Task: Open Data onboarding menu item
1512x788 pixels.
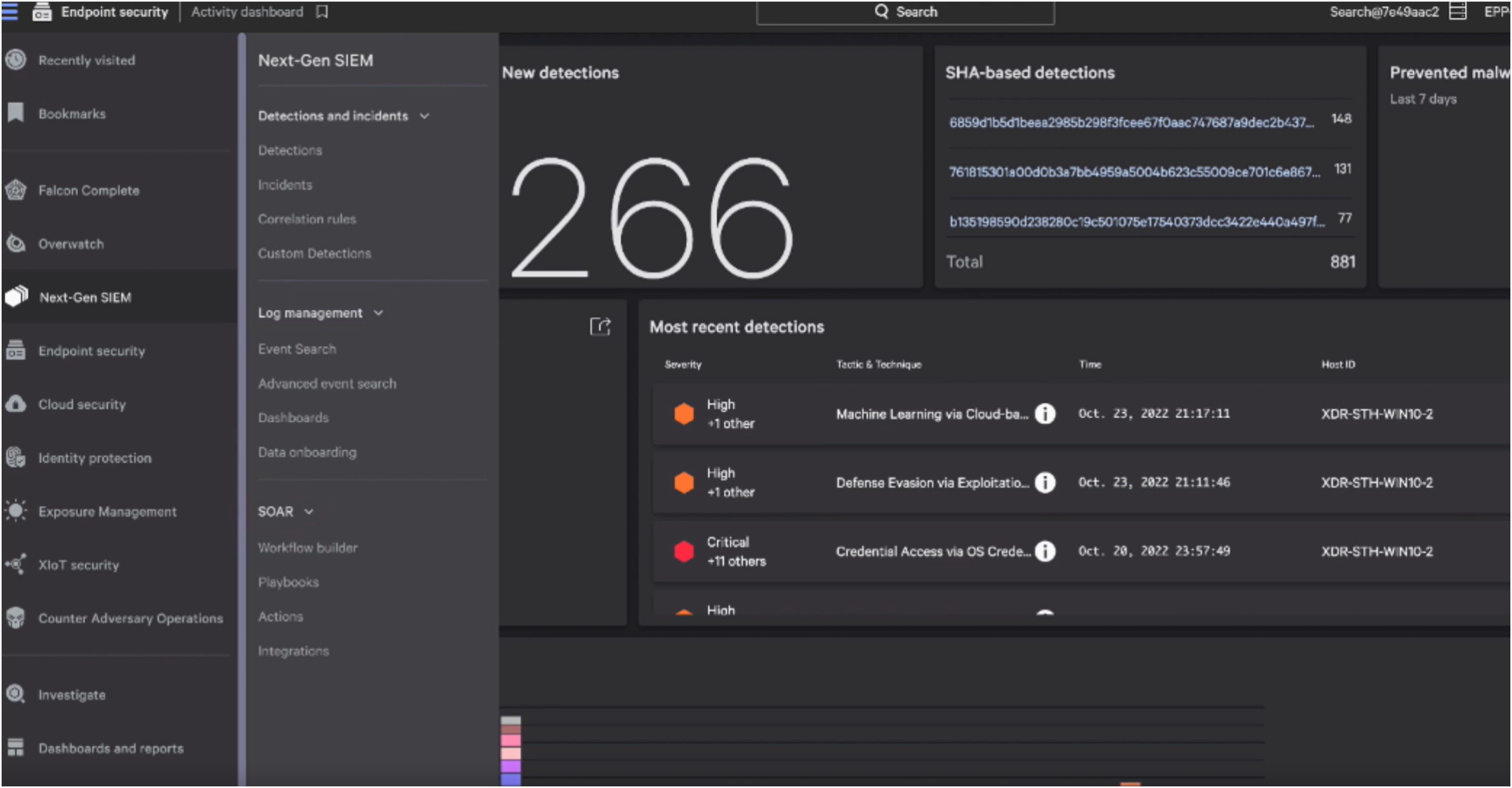Action: tap(307, 452)
